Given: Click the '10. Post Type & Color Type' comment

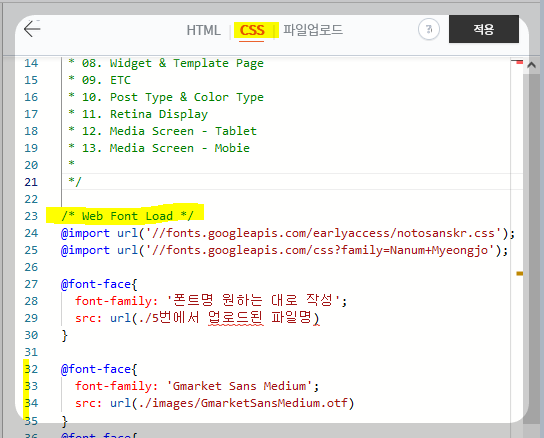Looking at the screenshot, I should [166, 97].
